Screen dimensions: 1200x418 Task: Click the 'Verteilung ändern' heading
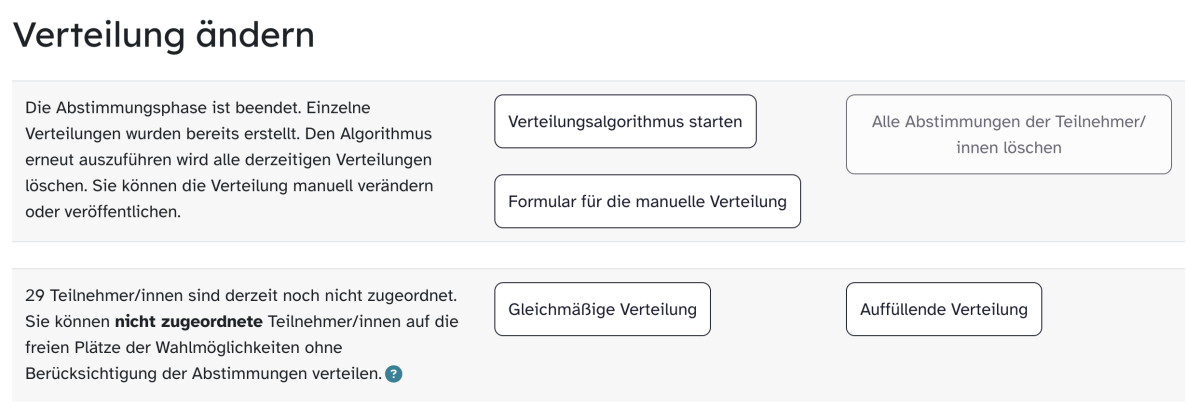(x=163, y=36)
